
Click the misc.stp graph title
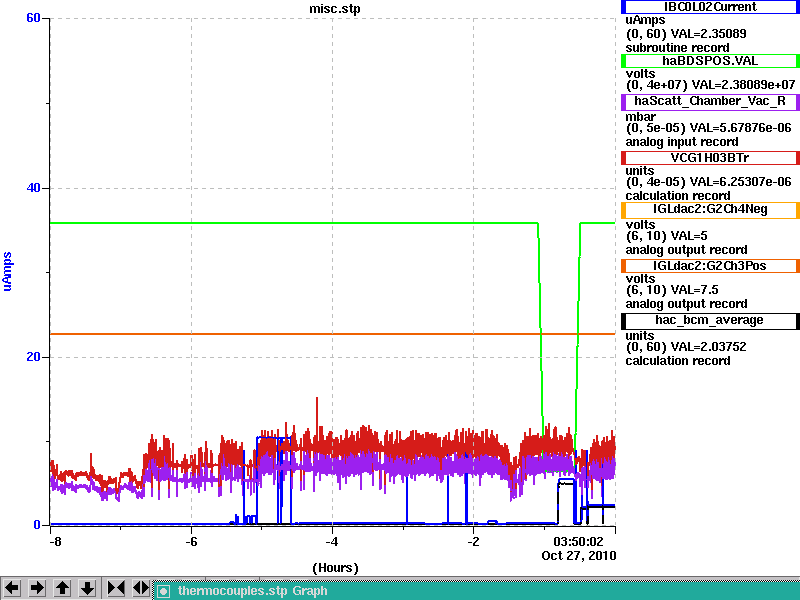click(x=335, y=9)
